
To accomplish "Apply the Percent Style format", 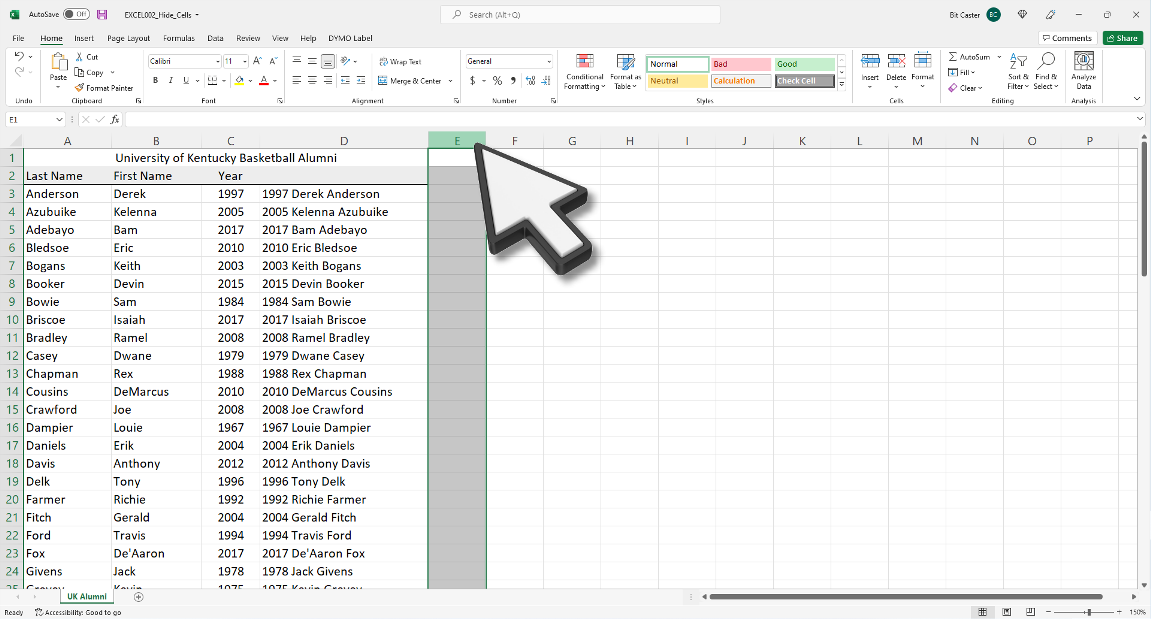I will pyautogui.click(x=497, y=81).
